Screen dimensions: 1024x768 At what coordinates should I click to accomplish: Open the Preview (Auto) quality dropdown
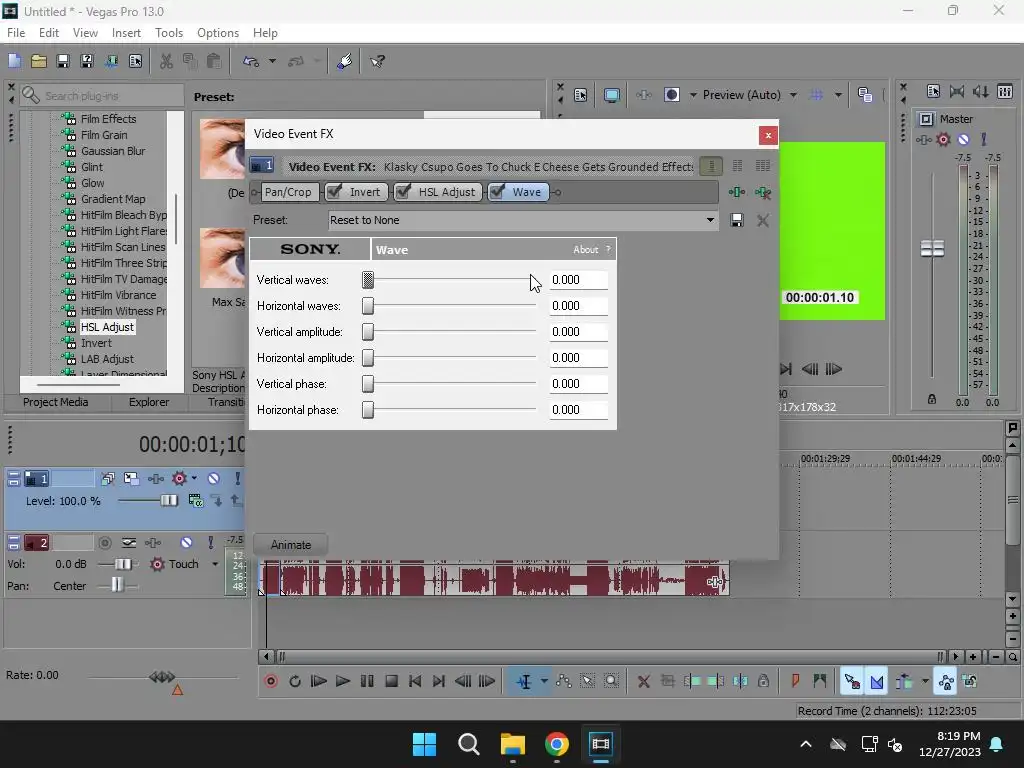[x=793, y=95]
